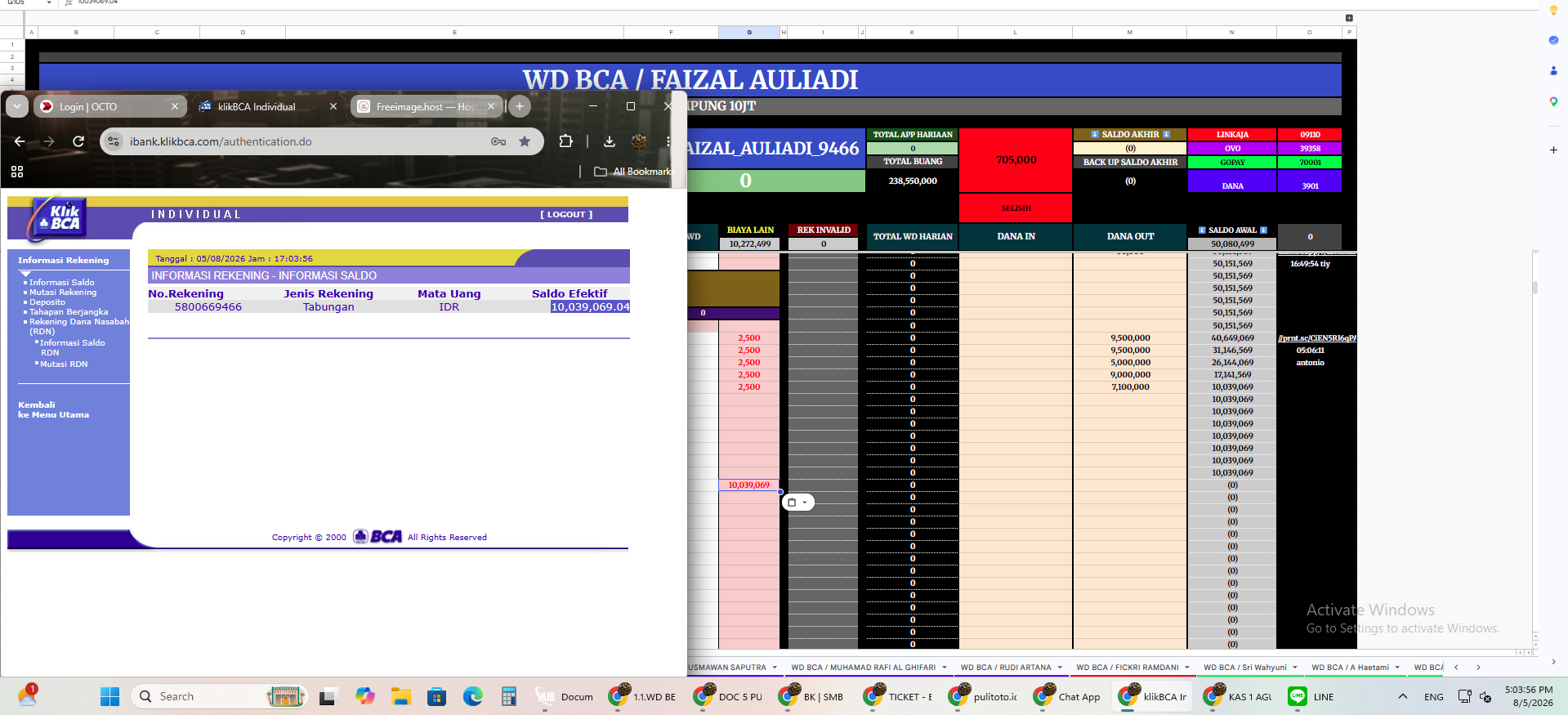The image size is (1568, 715).
Task: Click the Klik BCA logo
Action: [x=58, y=218]
